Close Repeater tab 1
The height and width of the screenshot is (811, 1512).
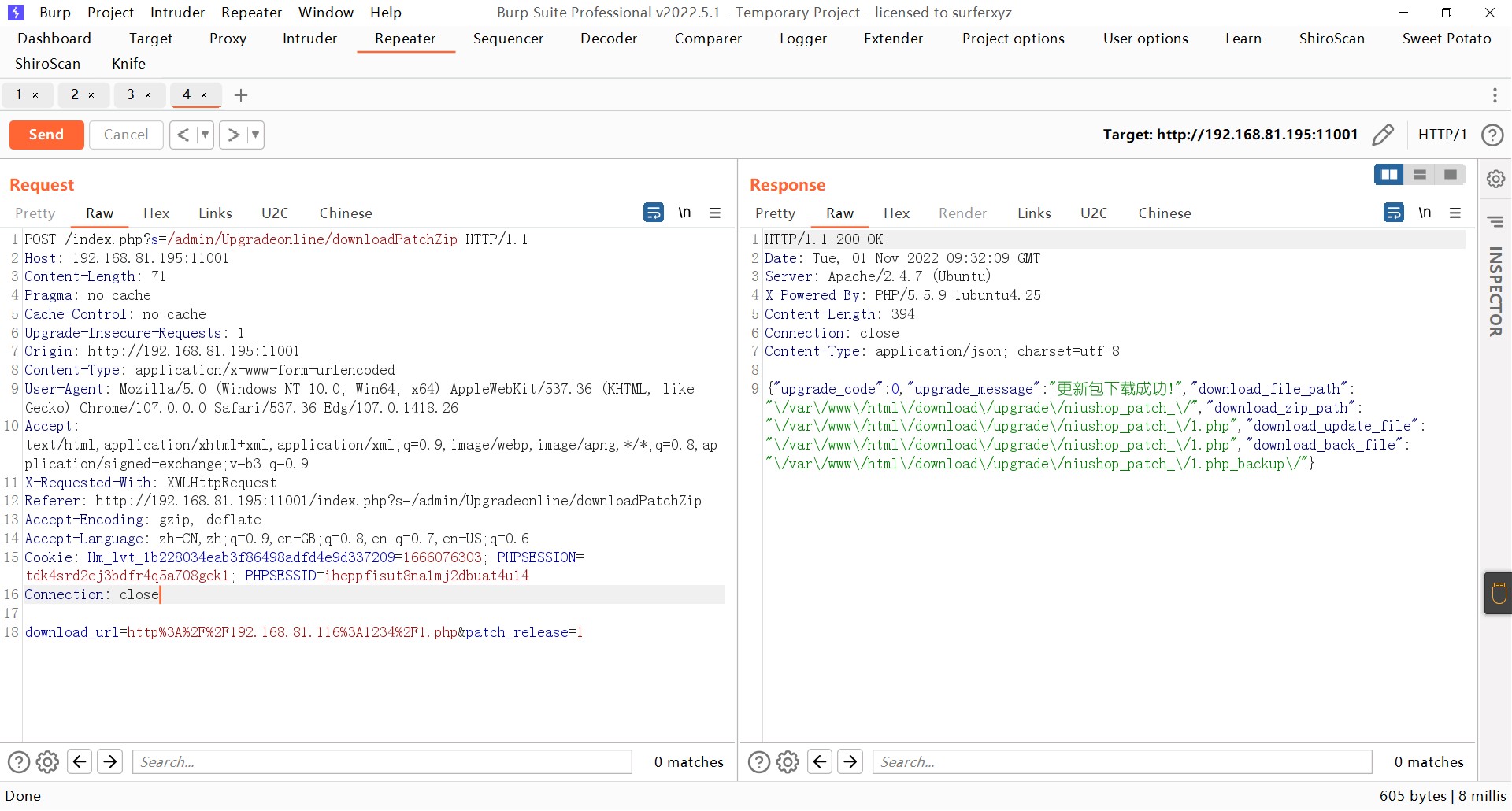point(35,95)
